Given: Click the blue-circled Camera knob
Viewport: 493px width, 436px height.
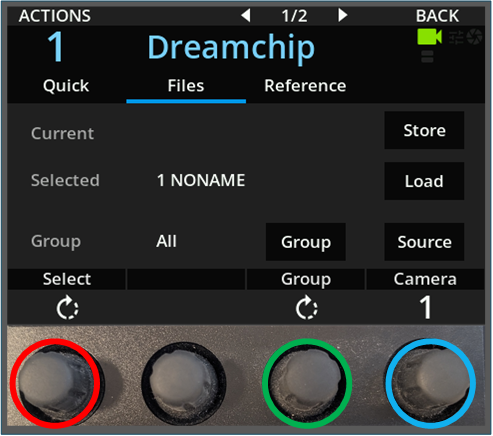Looking at the screenshot, I should pos(431,383).
